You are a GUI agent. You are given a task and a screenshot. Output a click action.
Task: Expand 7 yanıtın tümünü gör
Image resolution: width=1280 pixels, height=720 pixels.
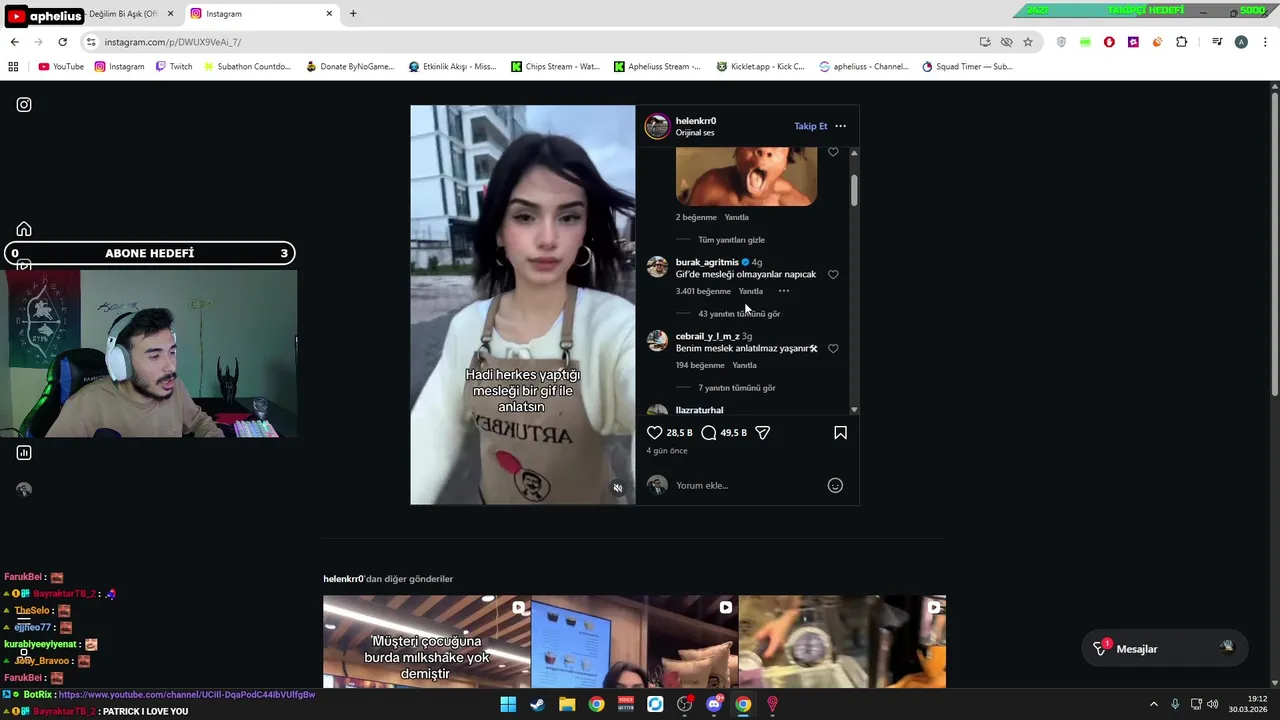click(x=737, y=388)
